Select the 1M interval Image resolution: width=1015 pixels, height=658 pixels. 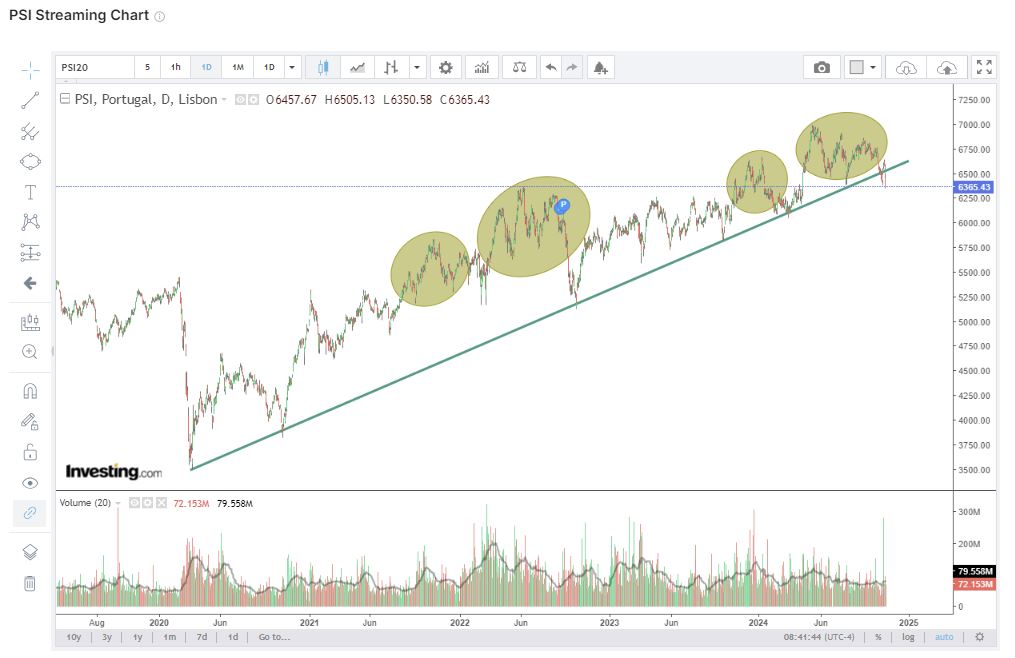(238, 67)
